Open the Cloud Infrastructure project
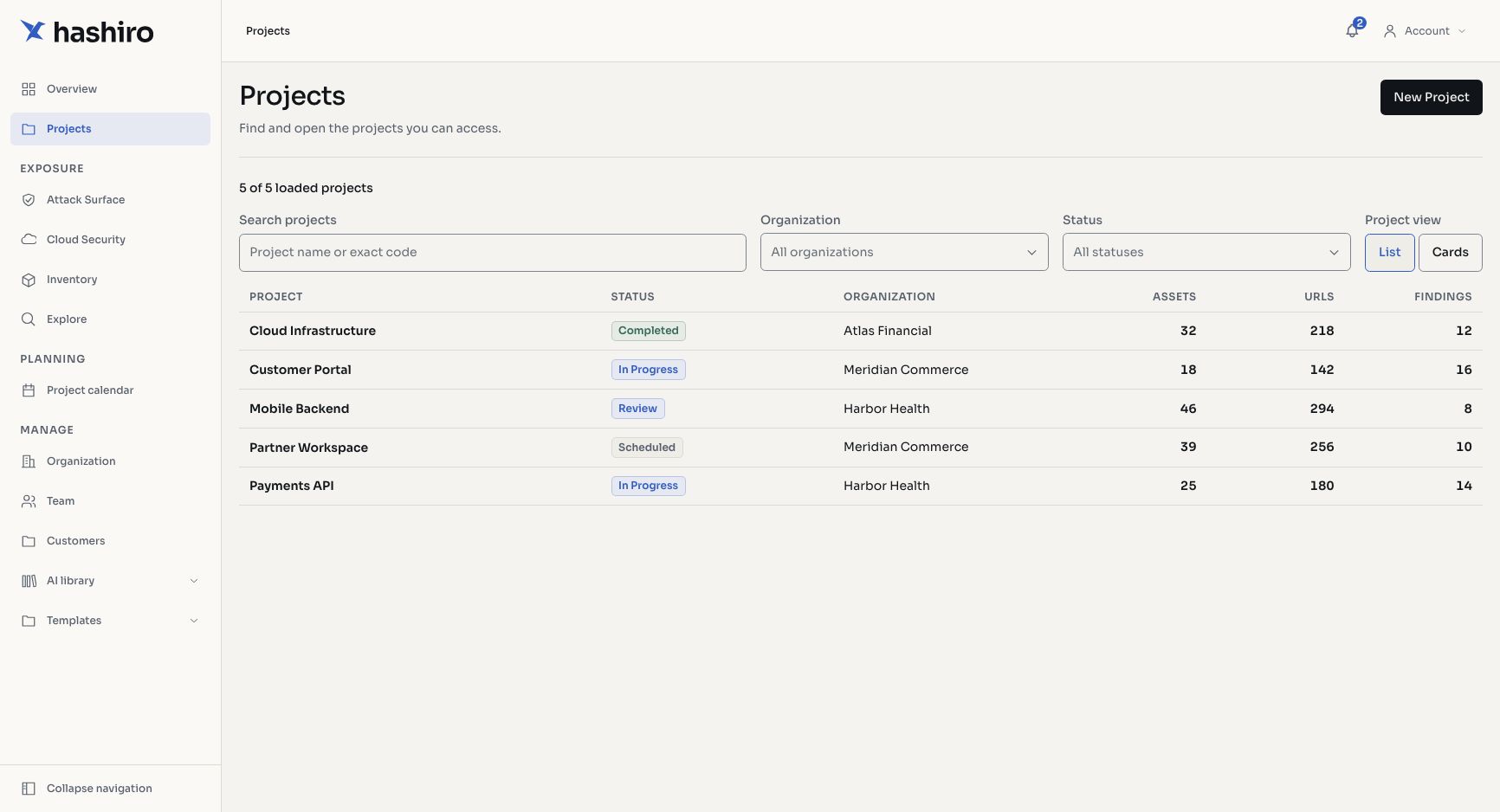Screen dimensions: 1500x812 pyautogui.click(x=313, y=331)
